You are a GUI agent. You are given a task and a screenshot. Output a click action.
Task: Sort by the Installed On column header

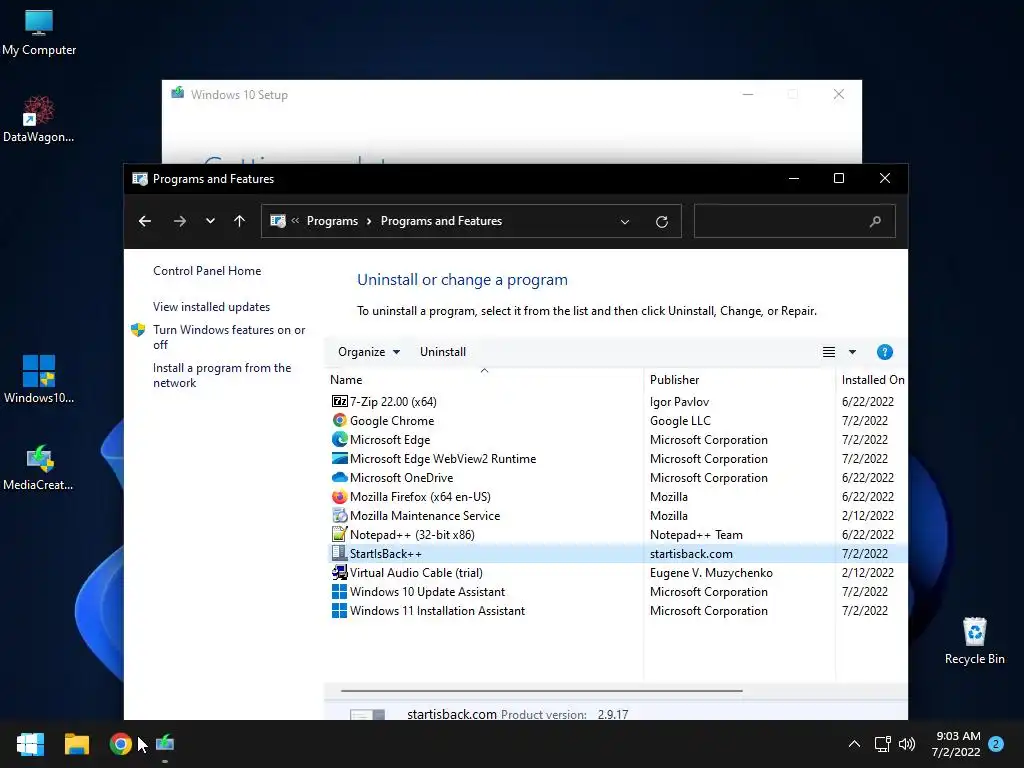click(872, 379)
